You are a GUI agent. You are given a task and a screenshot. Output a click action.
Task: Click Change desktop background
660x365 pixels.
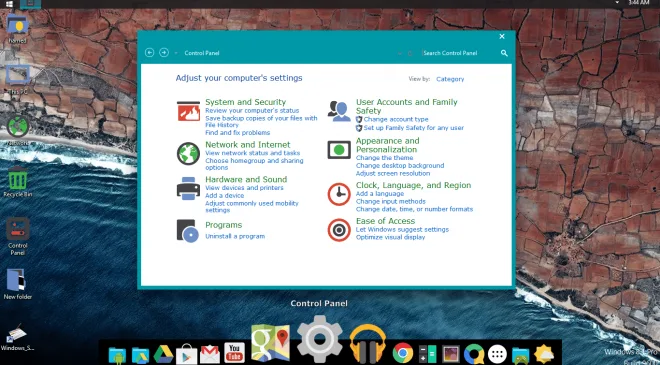(400, 165)
